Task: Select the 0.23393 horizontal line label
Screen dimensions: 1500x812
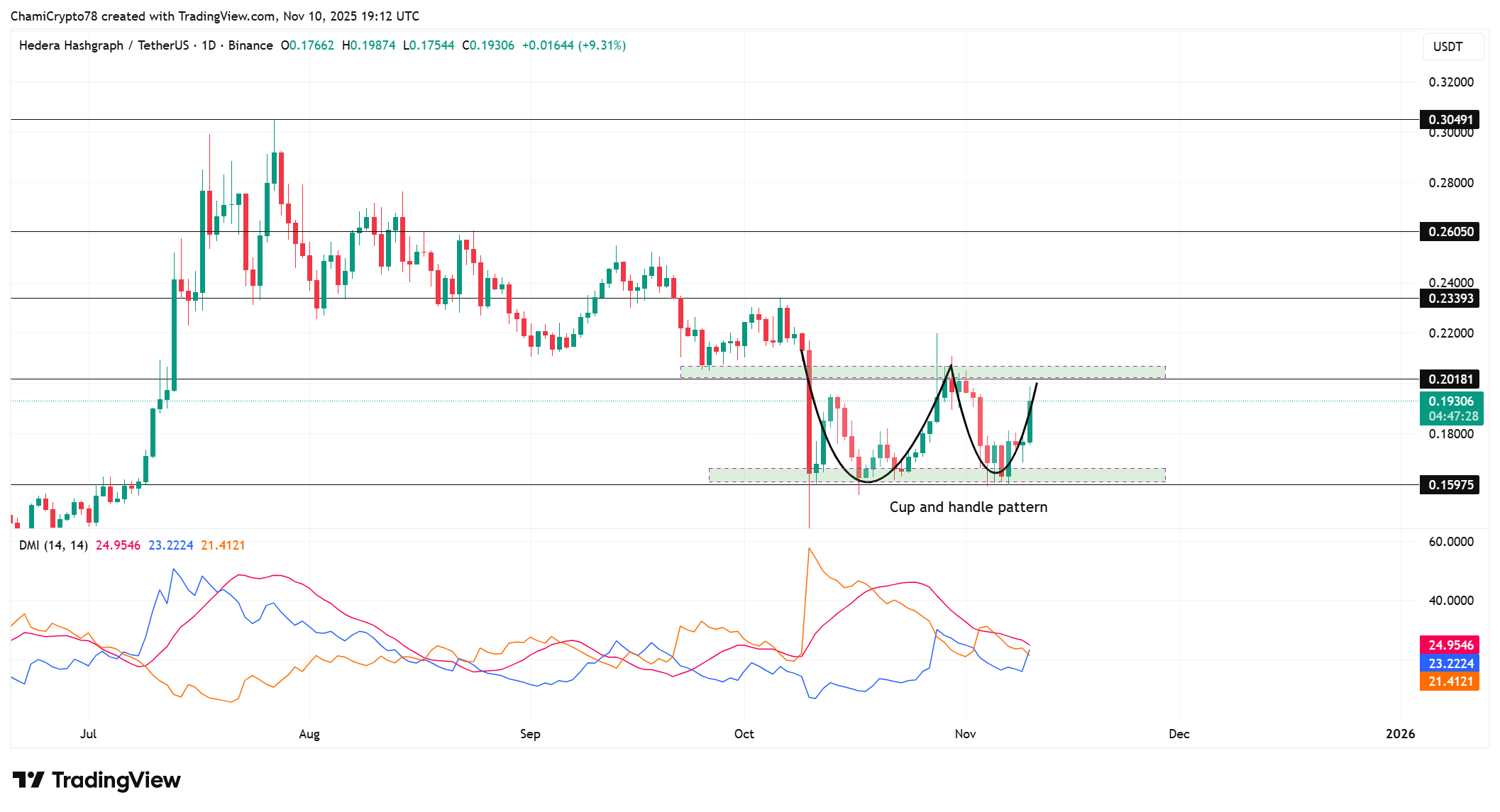Action: [x=1449, y=299]
